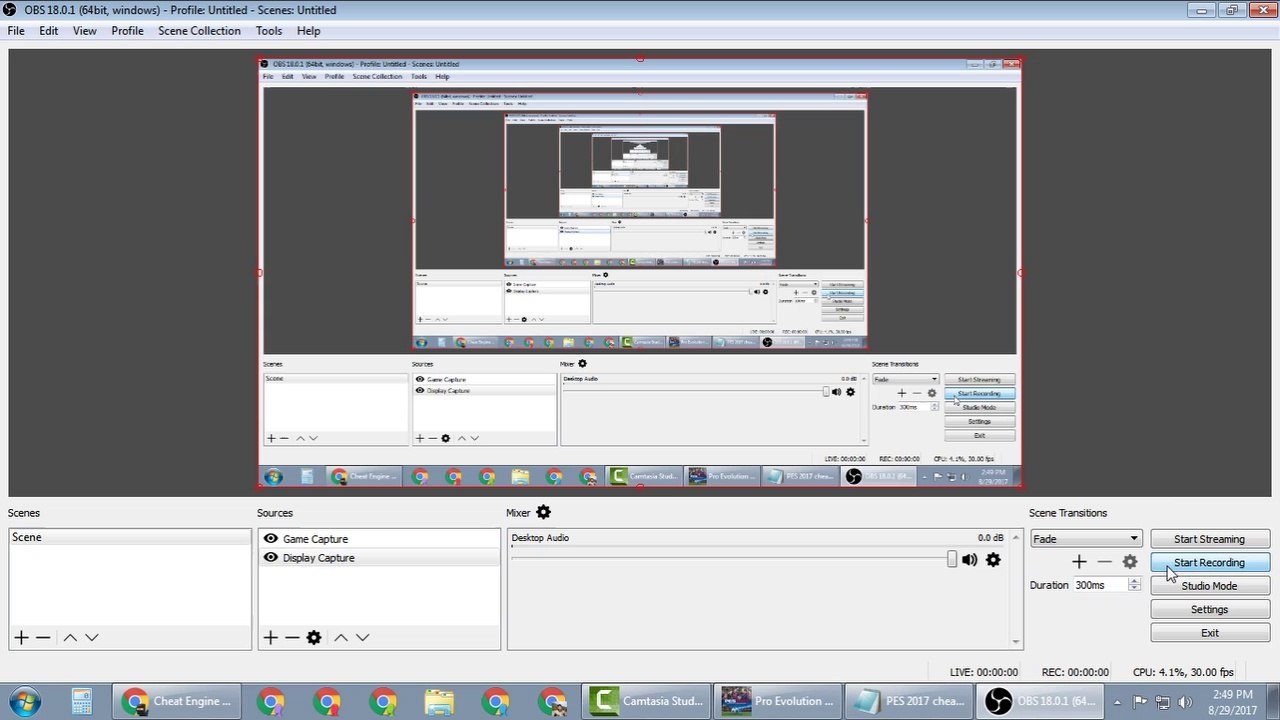Click Start Streaming
Image resolution: width=1280 pixels, height=720 pixels.
point(1209,539)
